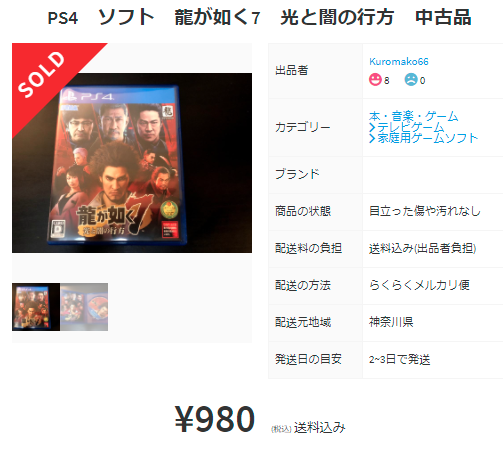This screenshot has height=449, width=503.
Task: Click the 目立った傷や汚れなし condition text
Action: (425, 211)
